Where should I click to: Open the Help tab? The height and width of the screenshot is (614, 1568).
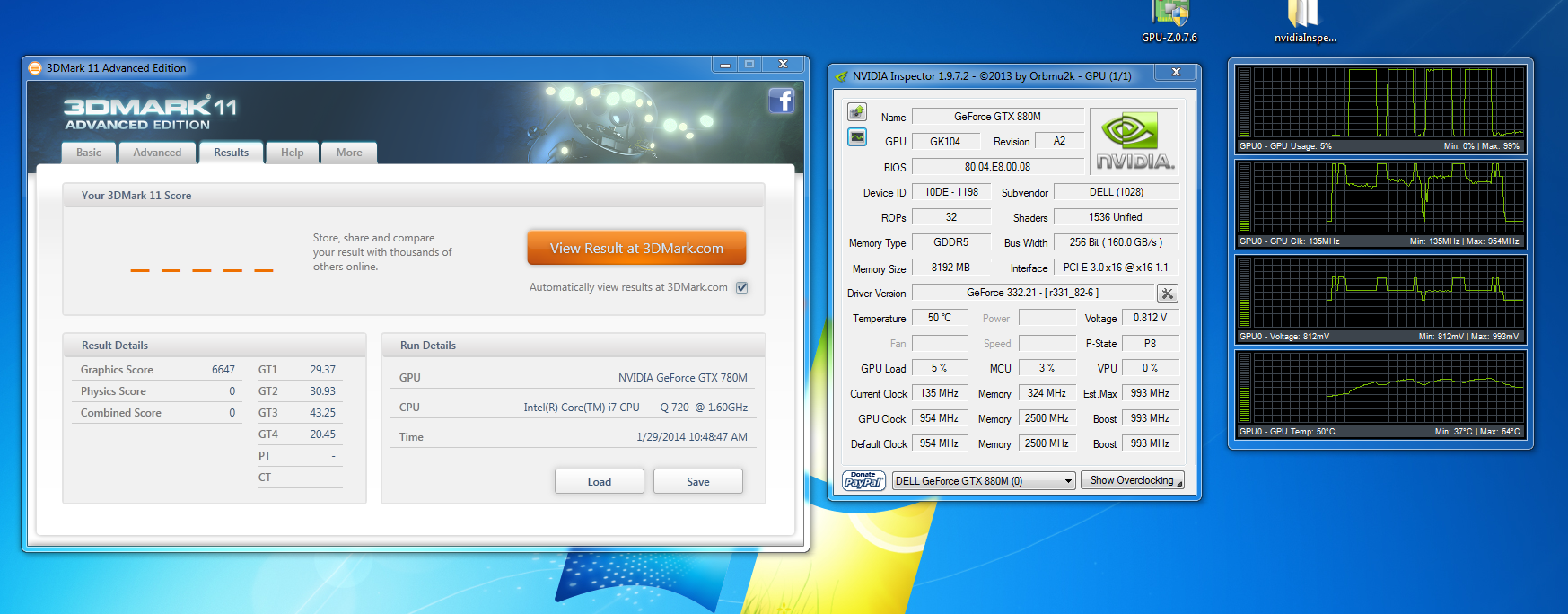[292, 153]
